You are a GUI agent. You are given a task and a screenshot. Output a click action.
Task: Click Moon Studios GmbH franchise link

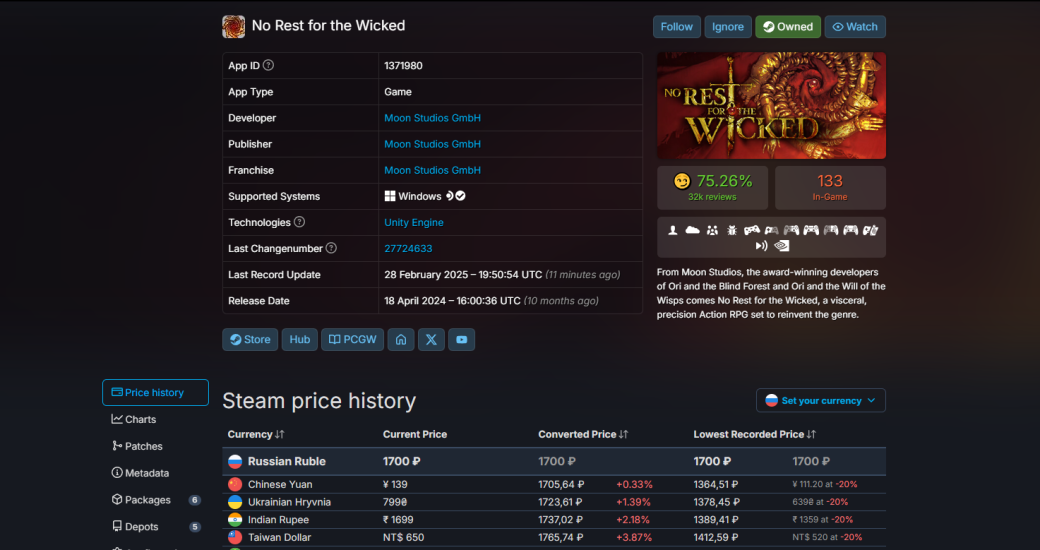click(432, 171)
